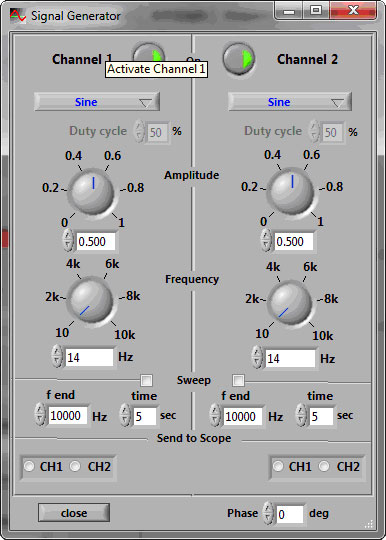Click the Channel 2 frequency Hz stepper arrows

tap(257, 357)
